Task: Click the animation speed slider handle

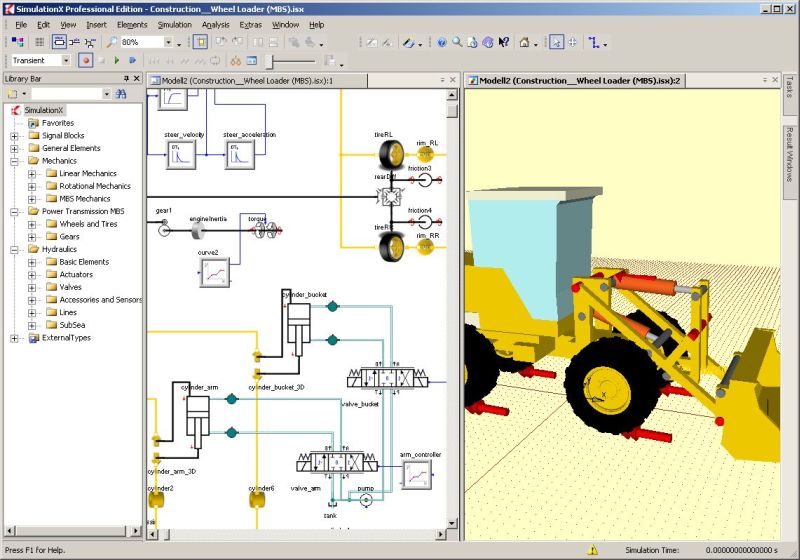Action: 270,61
